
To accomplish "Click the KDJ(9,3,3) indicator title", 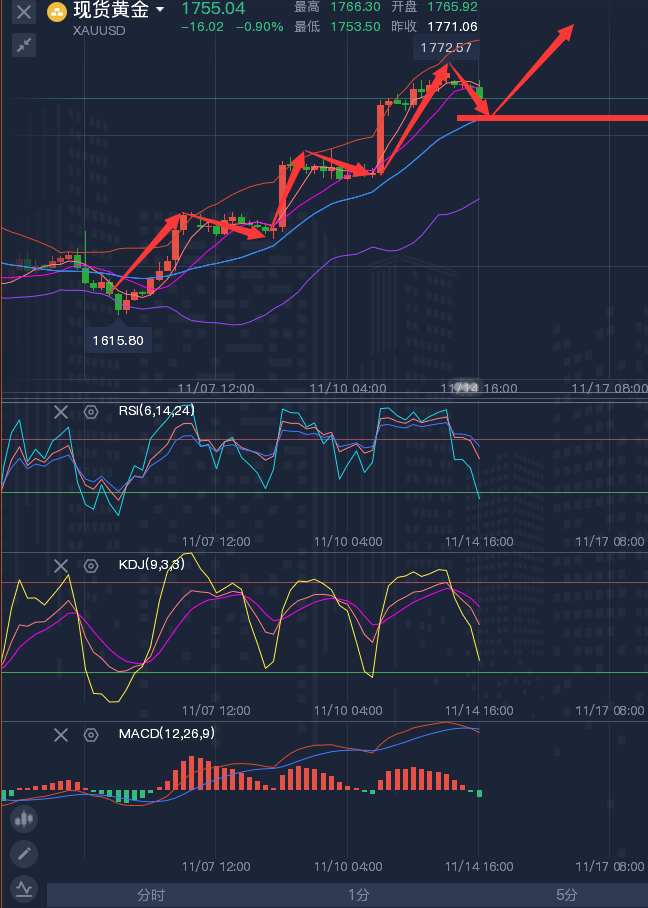I will point(152,564).
